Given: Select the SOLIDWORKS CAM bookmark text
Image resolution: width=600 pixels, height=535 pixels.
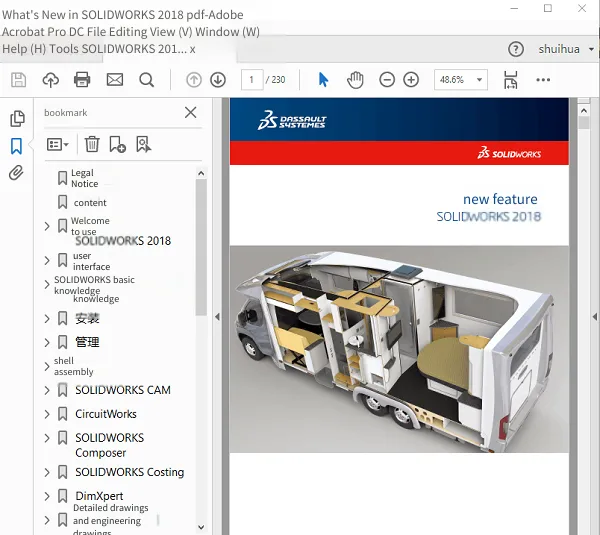Looking at the screenshot, I should [123, 390].
